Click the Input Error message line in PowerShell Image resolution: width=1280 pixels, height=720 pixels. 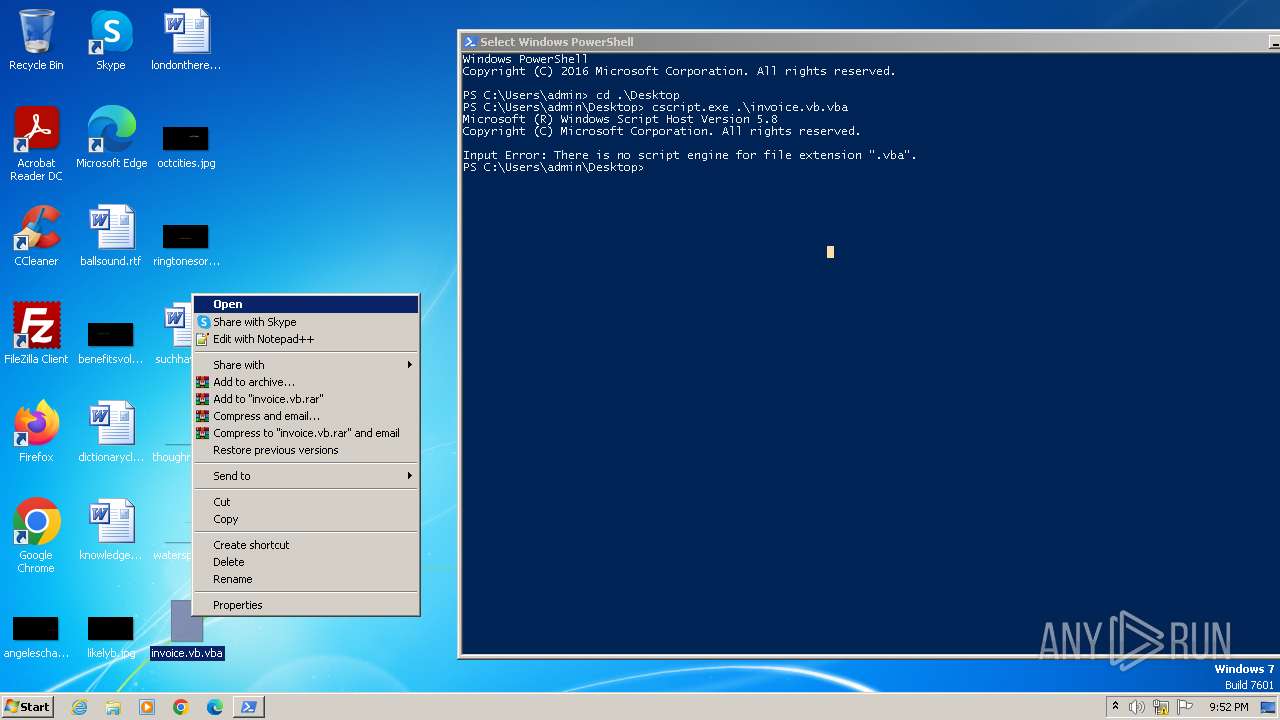689,155
